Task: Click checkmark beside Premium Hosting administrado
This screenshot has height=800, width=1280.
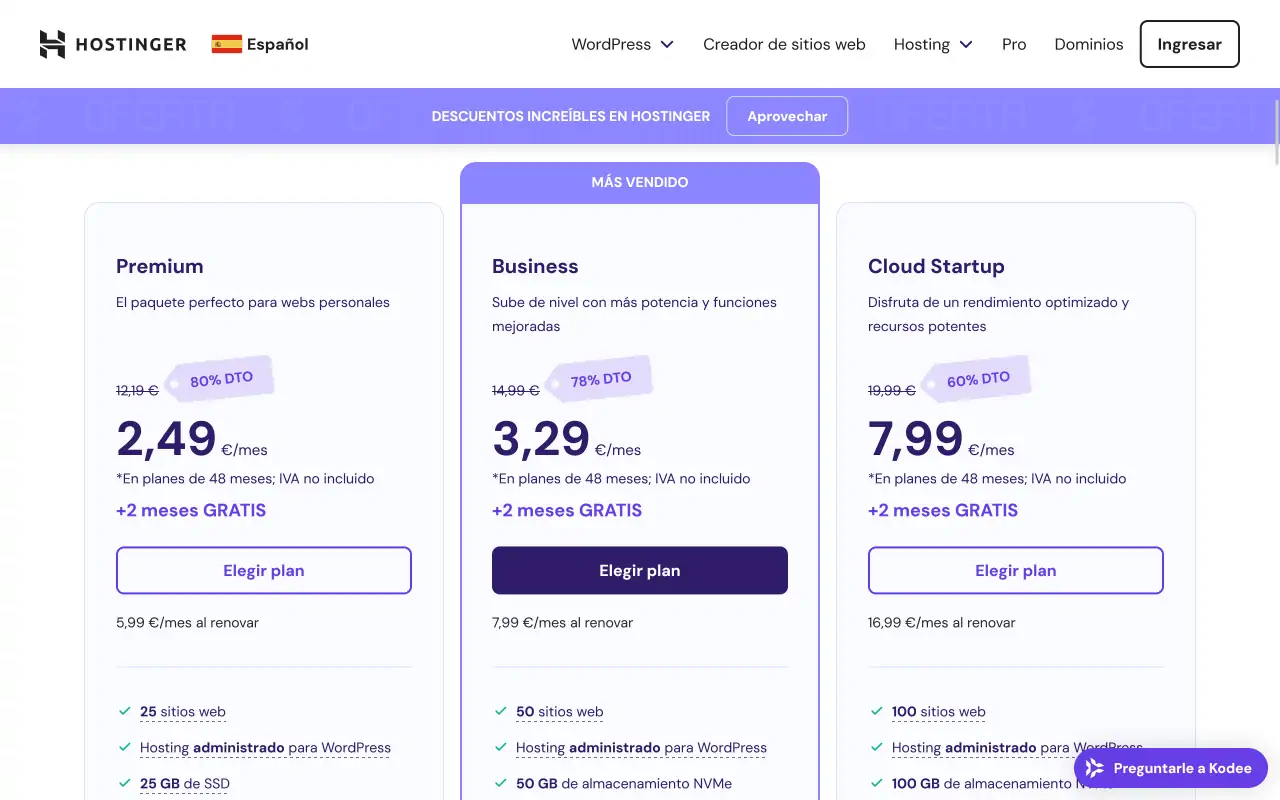Action: point(125,747)
